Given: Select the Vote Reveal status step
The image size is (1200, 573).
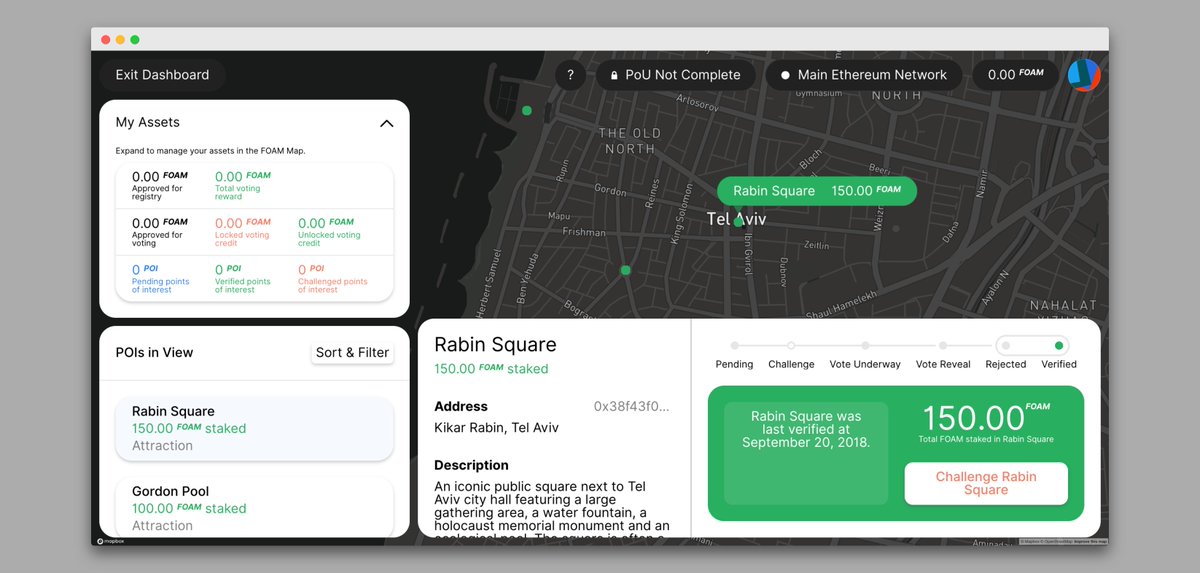Looking at the screenshot, I should click(943, 355).
